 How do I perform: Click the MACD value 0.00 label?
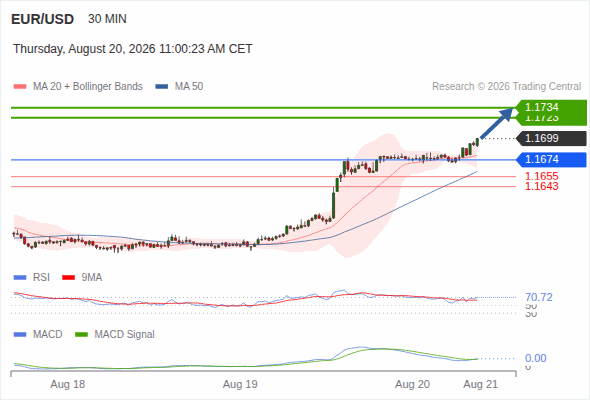pos(536,358)
